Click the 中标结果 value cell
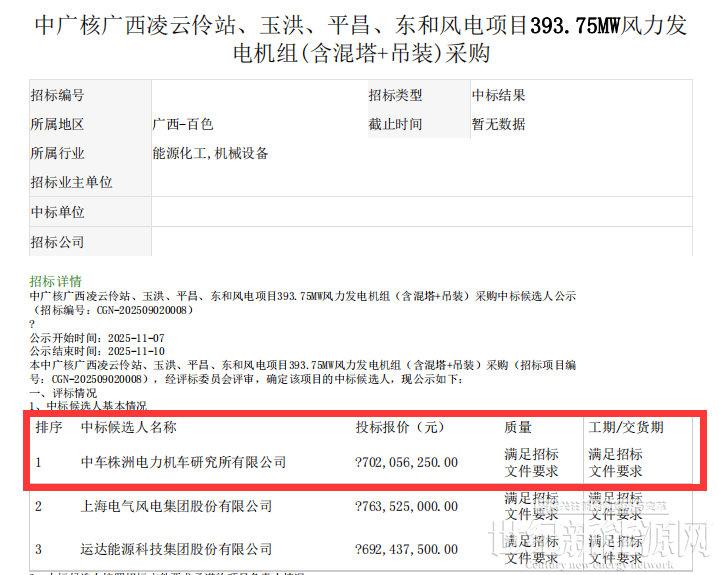The image size is (719, 575). click(x=498, y=96)
